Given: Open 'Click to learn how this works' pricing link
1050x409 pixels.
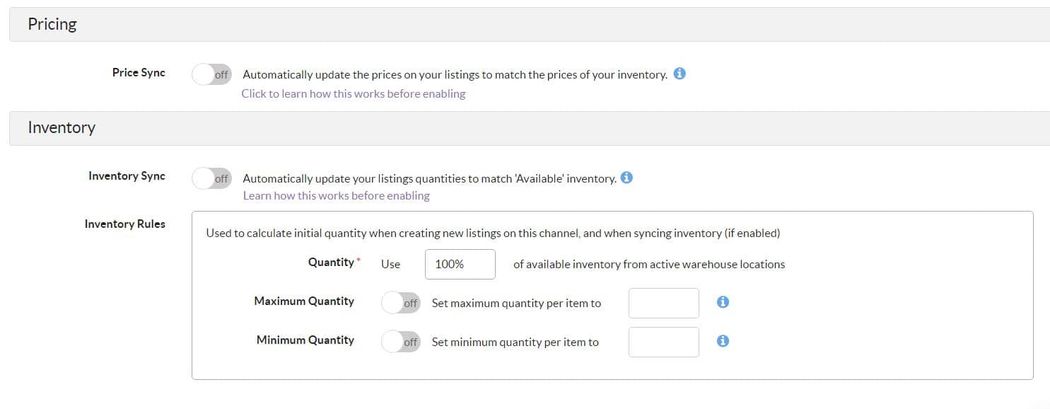Looking at the screenshot, I should [x=353, y=94].
